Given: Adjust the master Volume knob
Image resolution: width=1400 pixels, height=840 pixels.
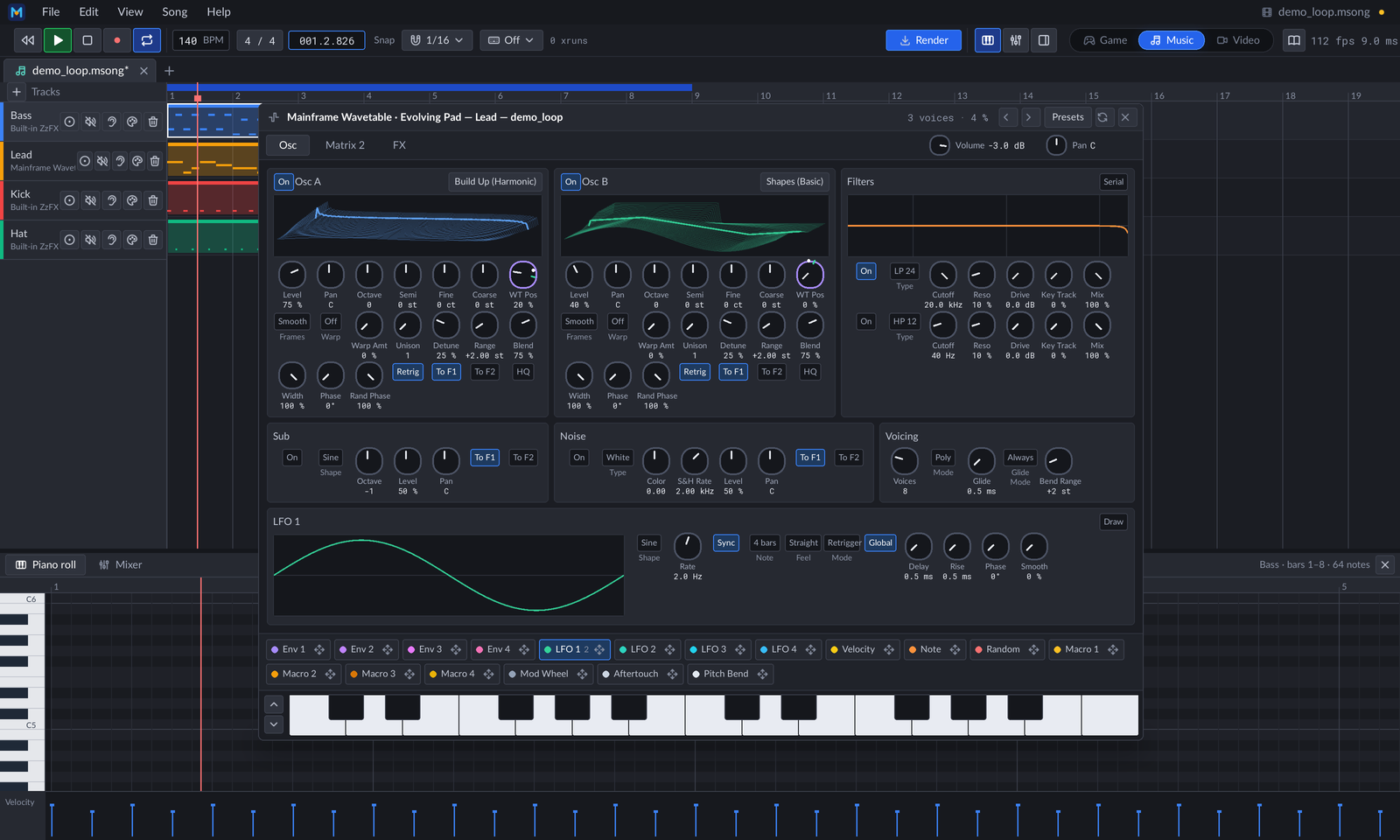Looking at the screenshot, I should pos(940,145).
